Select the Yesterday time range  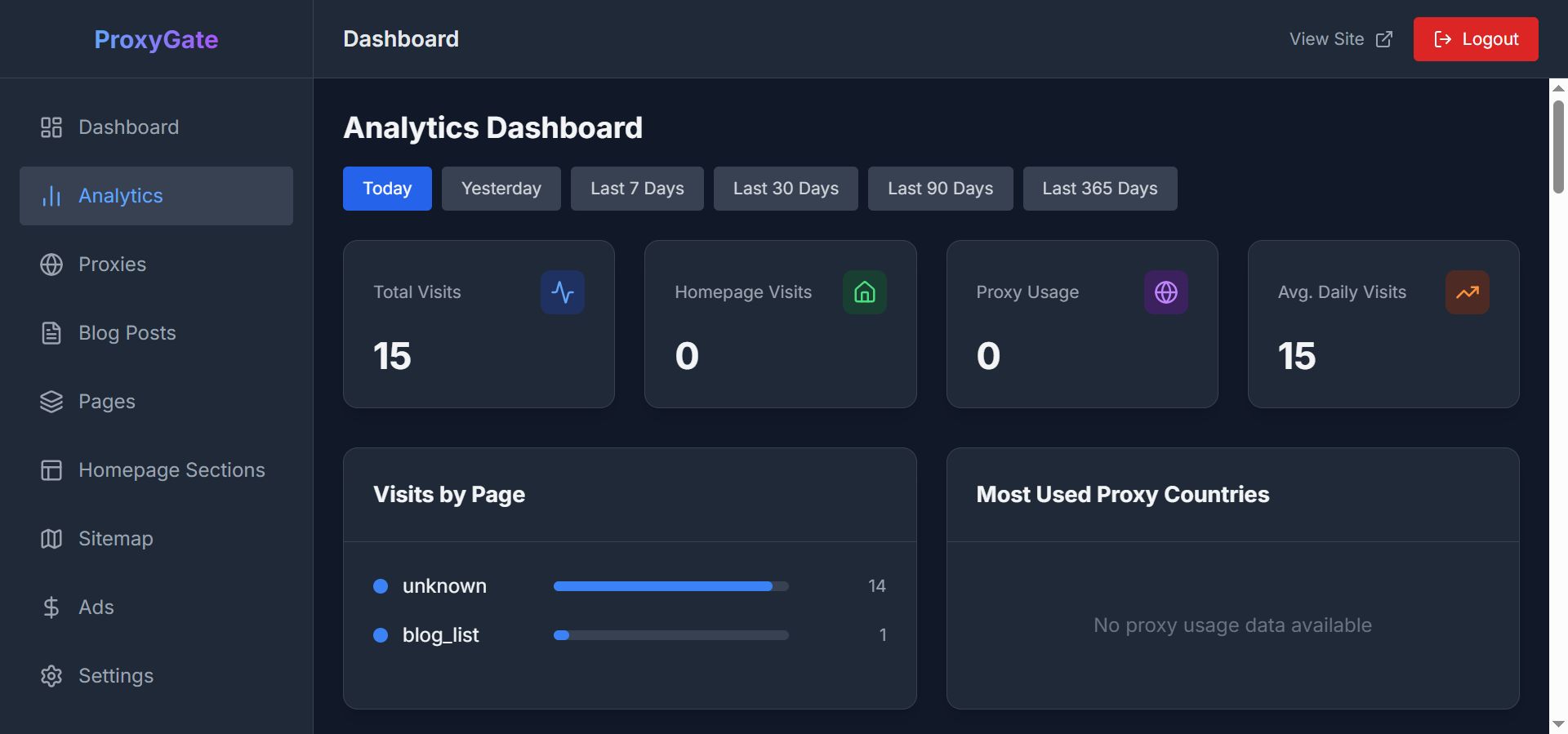tap(501, 189)
